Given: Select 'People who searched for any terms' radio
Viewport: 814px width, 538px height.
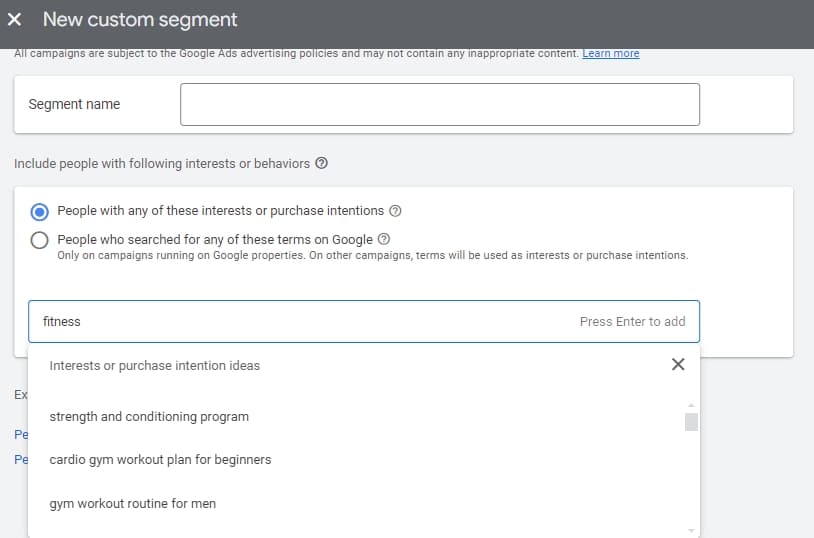Looking at the screenshot, I should click(40, 240).
